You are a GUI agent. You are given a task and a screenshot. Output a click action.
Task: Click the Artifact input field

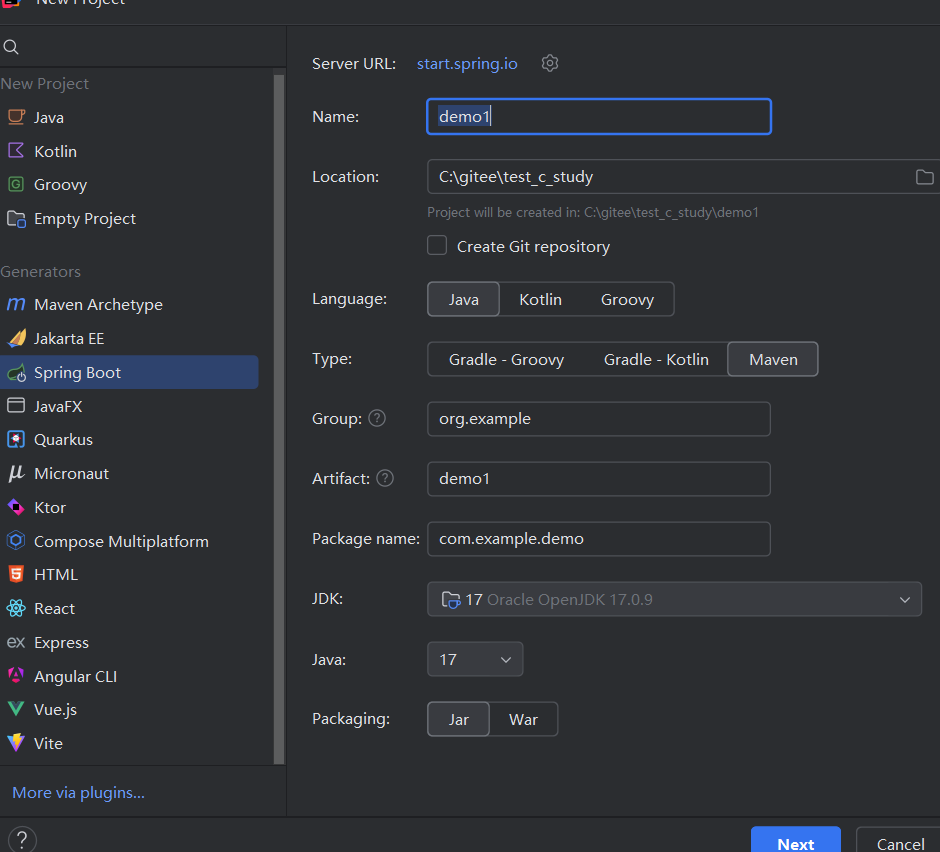click(x=599, y=478)
